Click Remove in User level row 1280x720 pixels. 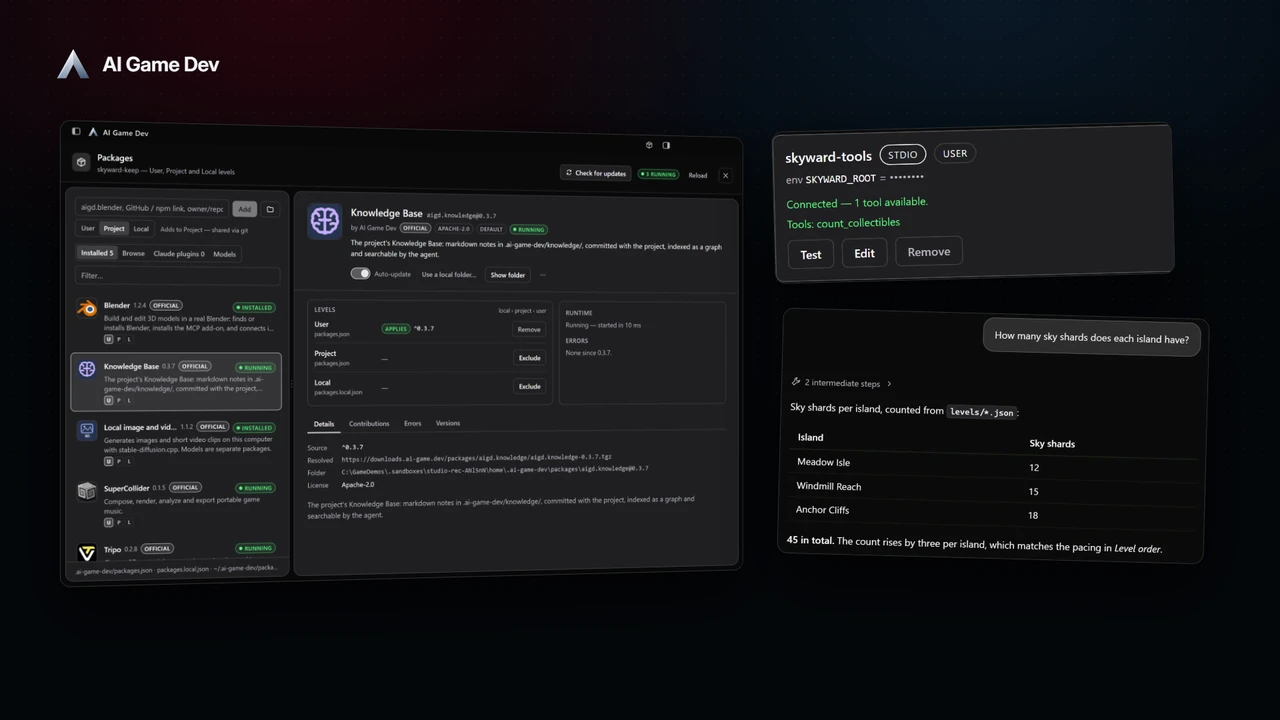[x=529, y=329]
